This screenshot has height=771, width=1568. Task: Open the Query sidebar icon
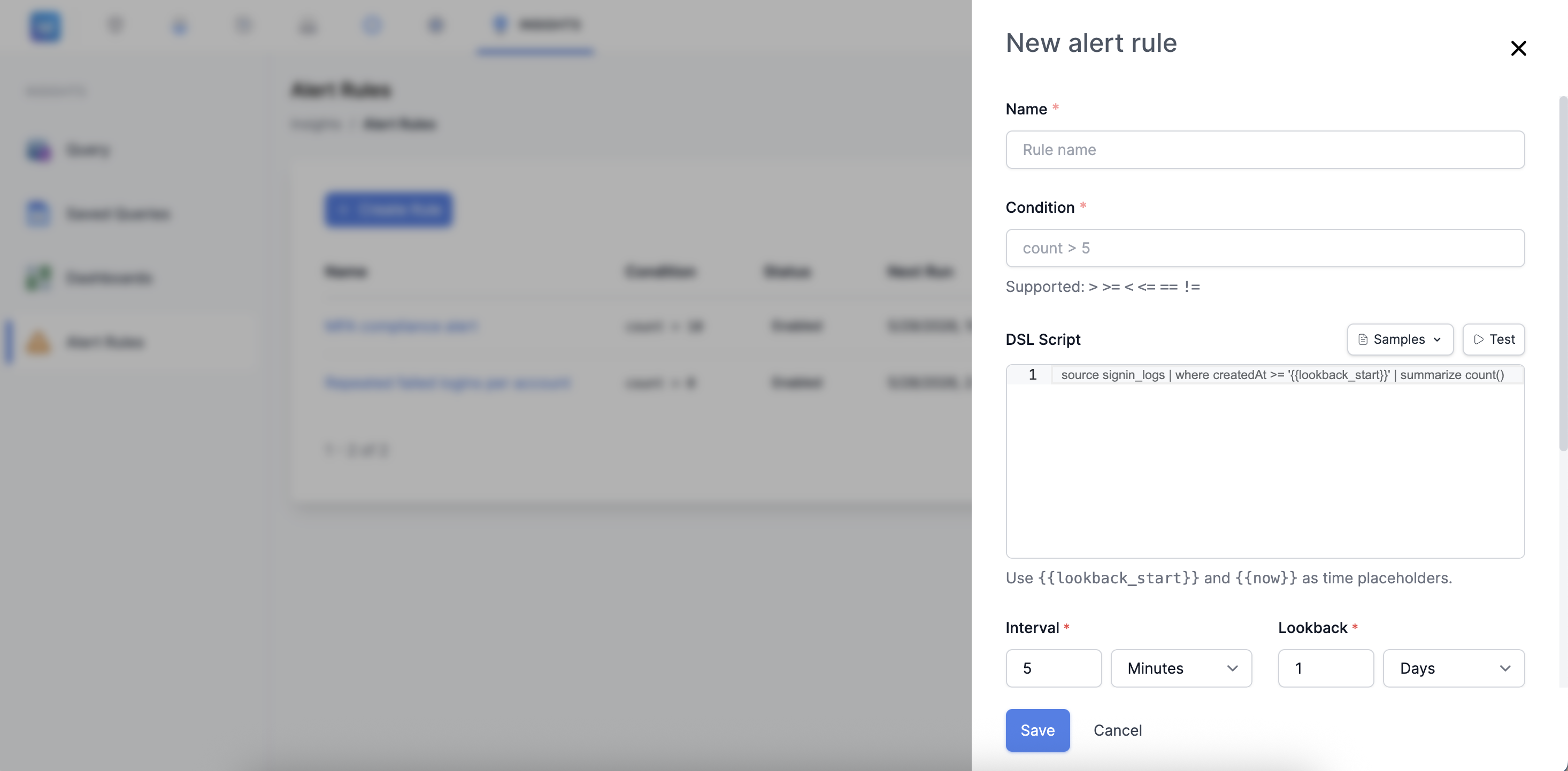[39, 150]
